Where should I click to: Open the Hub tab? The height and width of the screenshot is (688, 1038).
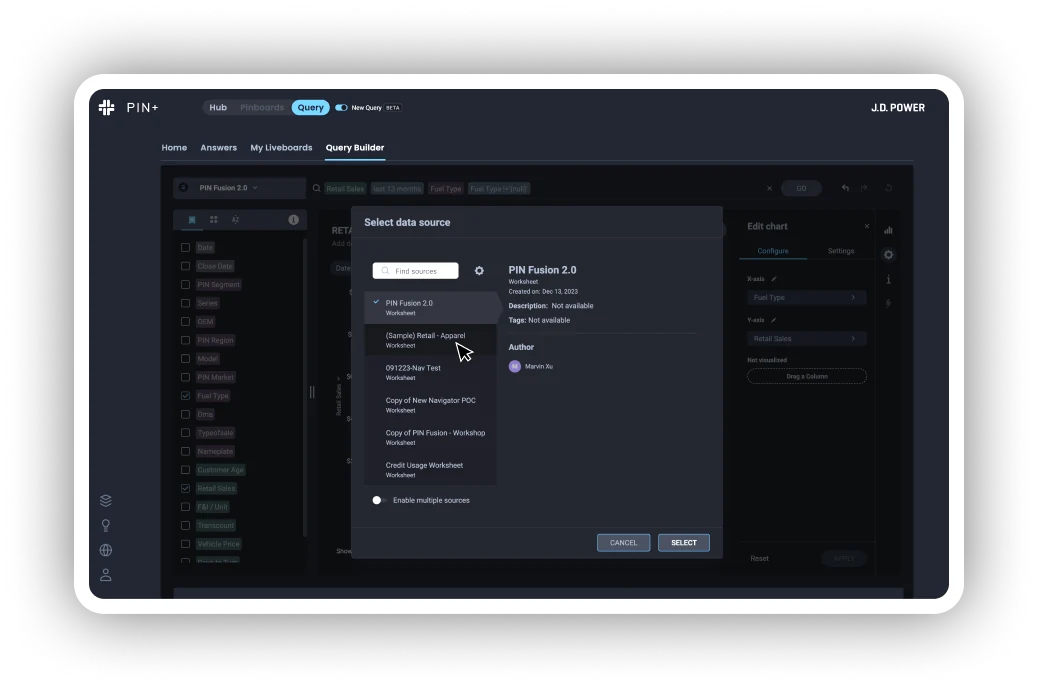218,107
